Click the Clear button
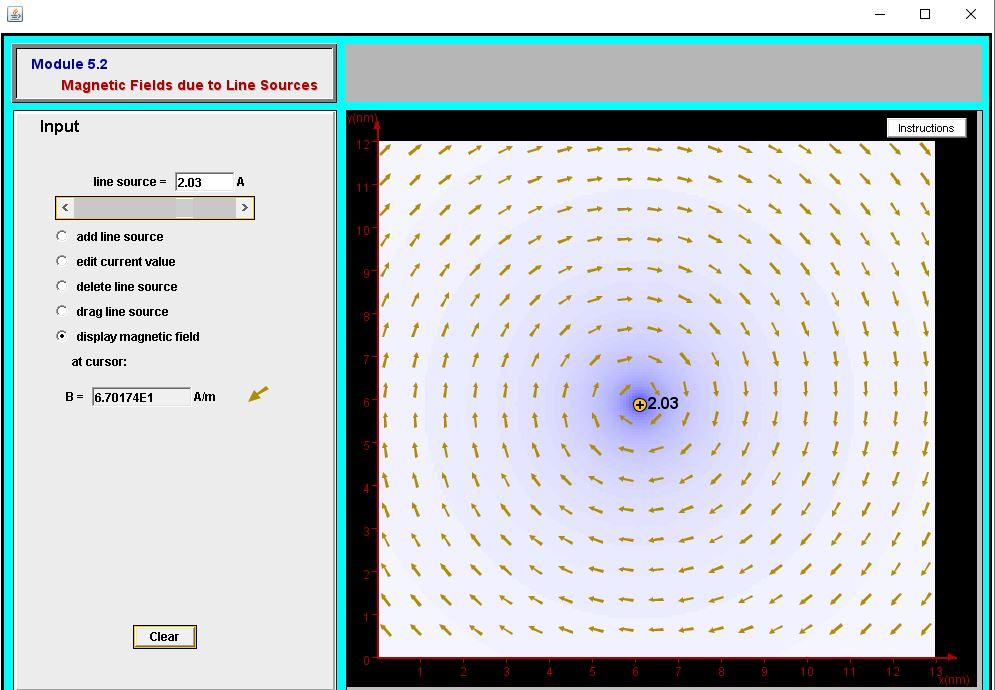This screenshot has height=690, width=995. click(164, 637)
